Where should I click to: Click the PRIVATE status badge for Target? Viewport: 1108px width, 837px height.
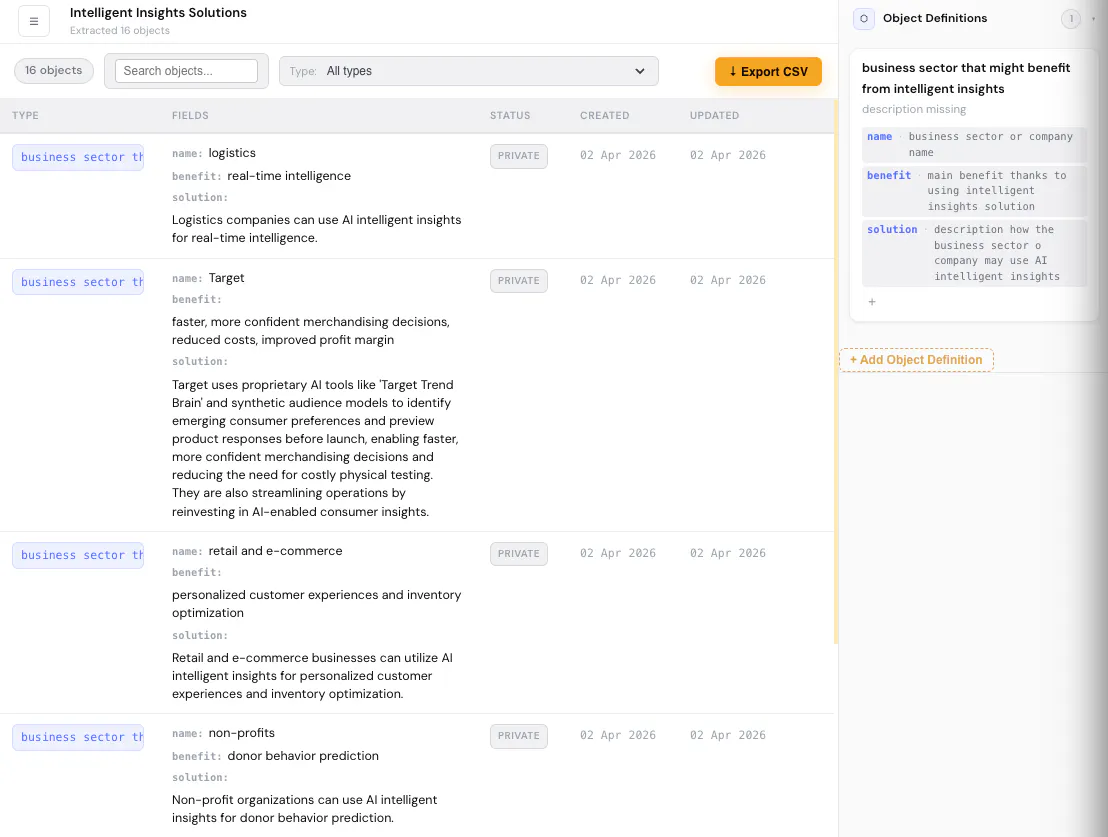tap(519, 281)
